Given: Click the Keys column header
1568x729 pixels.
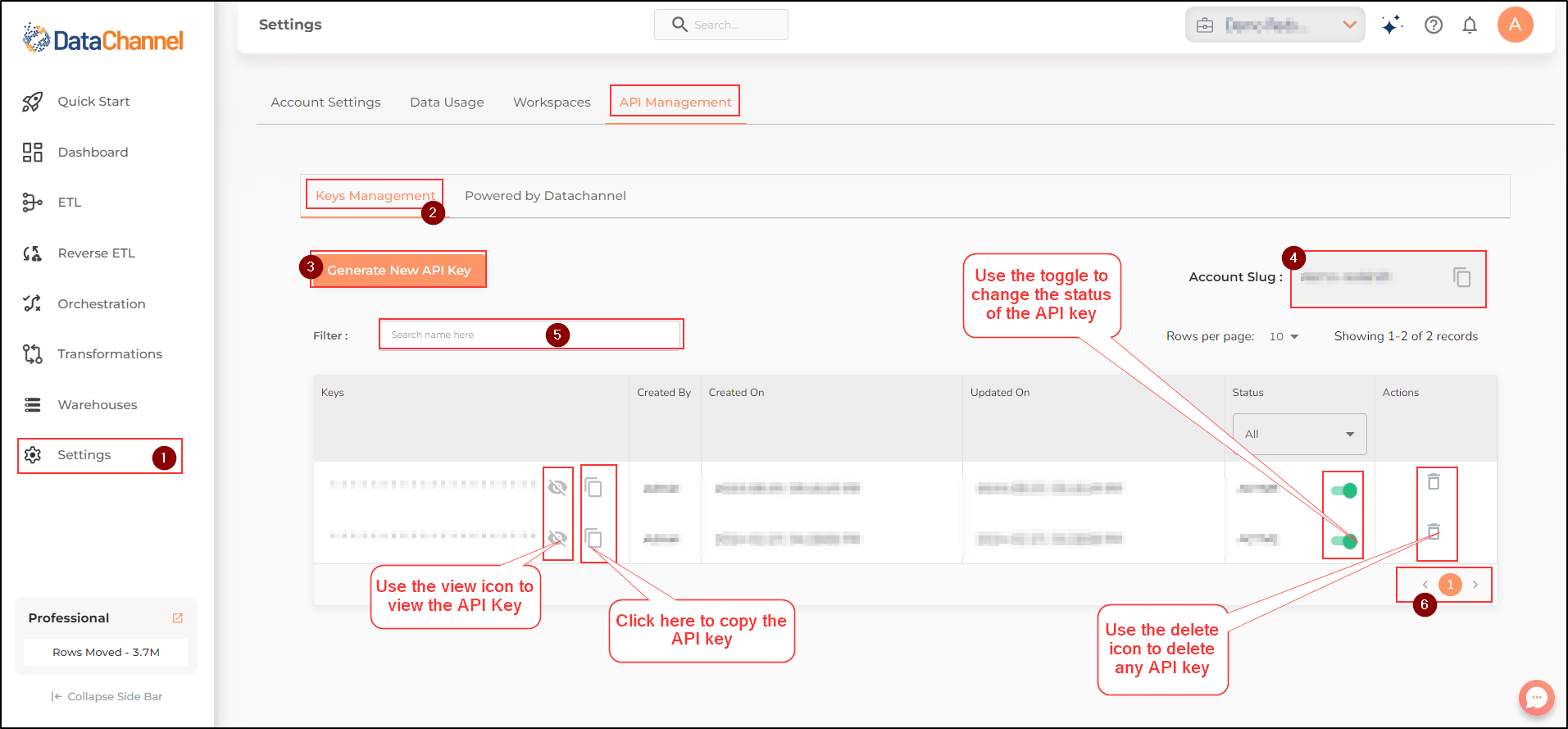Looking at the screenshot, I should click(x=332, y=393).
